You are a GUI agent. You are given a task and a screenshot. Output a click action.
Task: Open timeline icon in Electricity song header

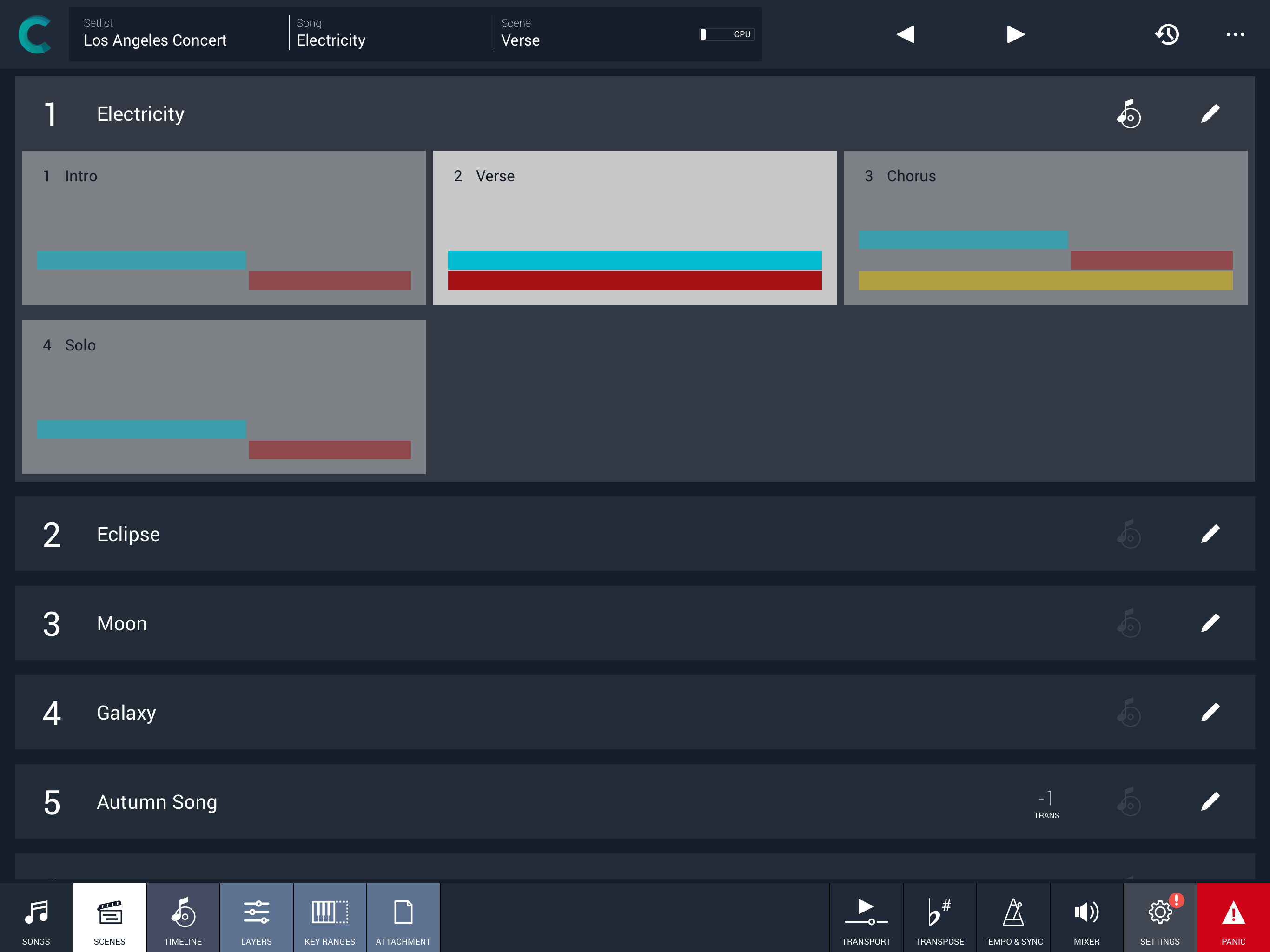tap(1129, 114)
